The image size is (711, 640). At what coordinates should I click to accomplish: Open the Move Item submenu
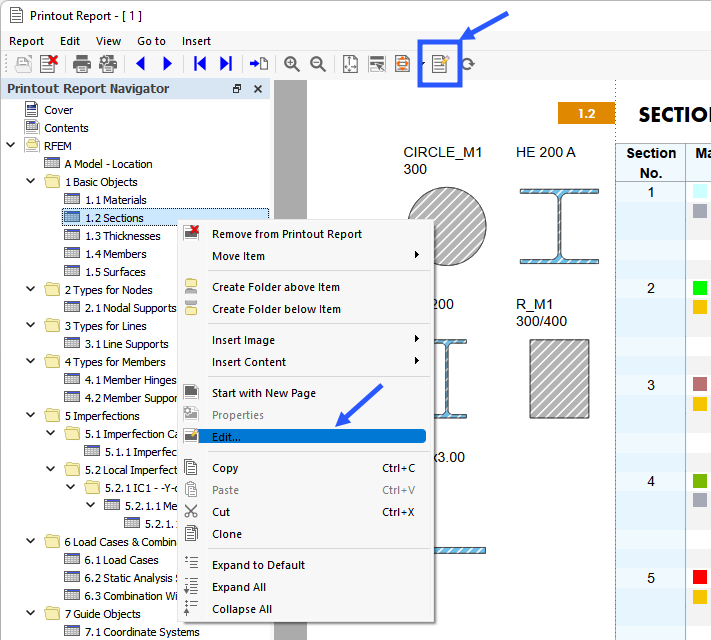pos(307,256)
